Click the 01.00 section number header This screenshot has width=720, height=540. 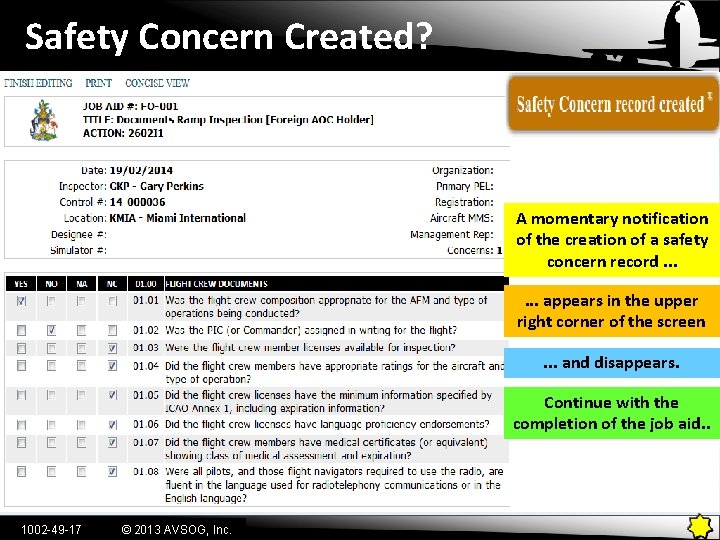146,284
